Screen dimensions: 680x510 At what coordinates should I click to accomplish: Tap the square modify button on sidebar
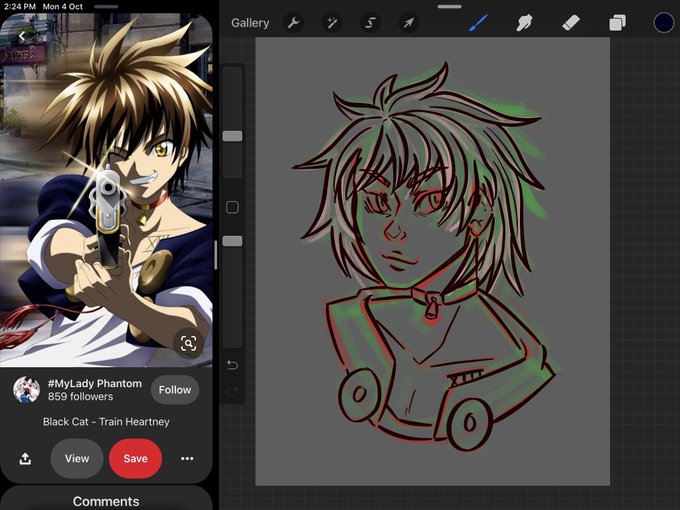point(232,207)
